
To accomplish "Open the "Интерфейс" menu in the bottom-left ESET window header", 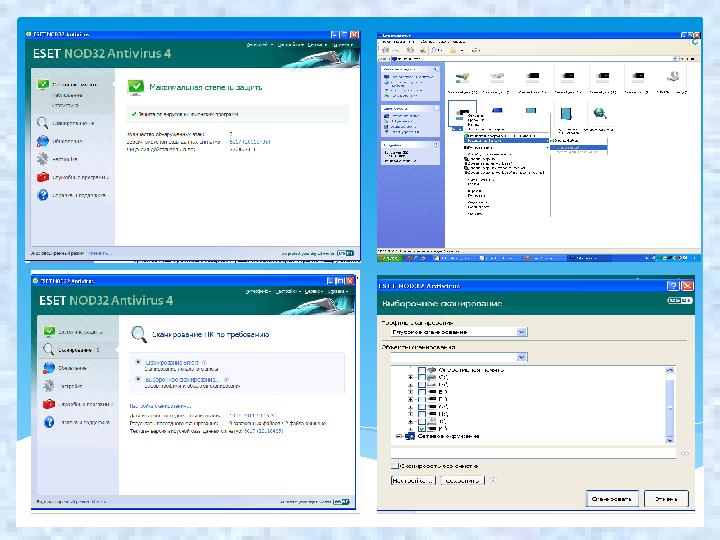I will pos(258,291).
